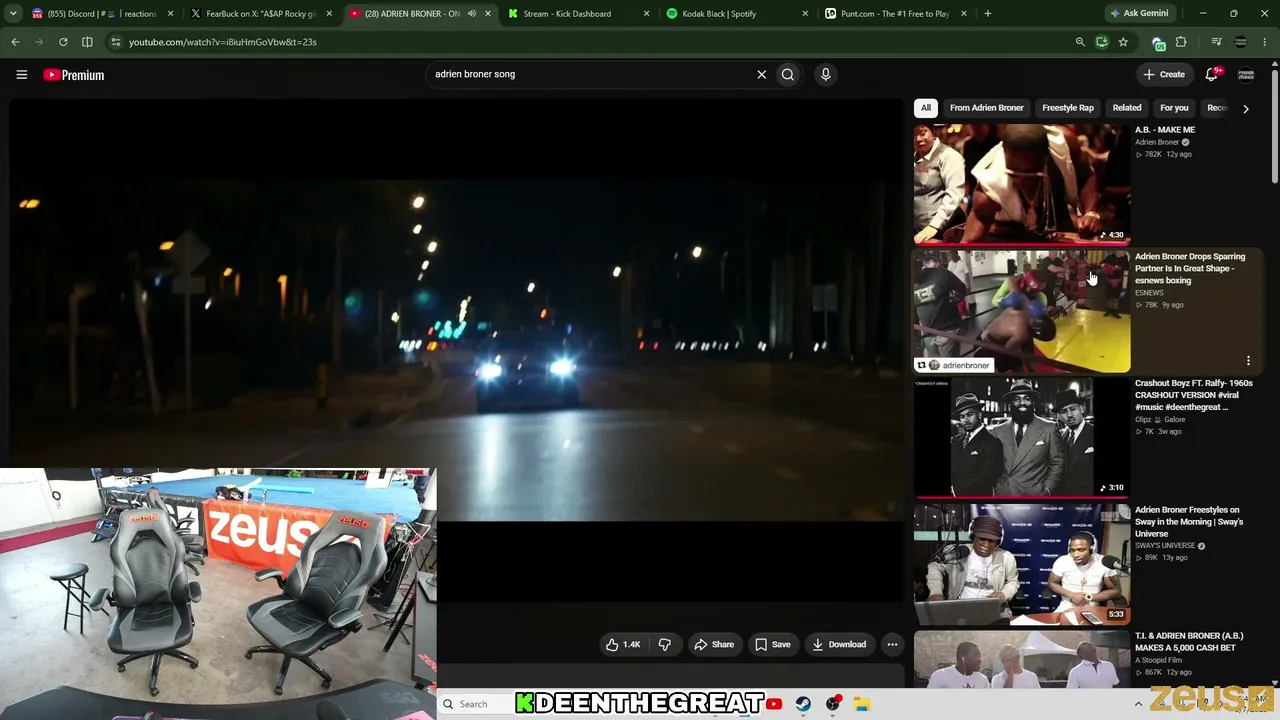Mute the Adrien Broner tab audio
Viewport: 1280px width, 720px height.
click(473, 14)
